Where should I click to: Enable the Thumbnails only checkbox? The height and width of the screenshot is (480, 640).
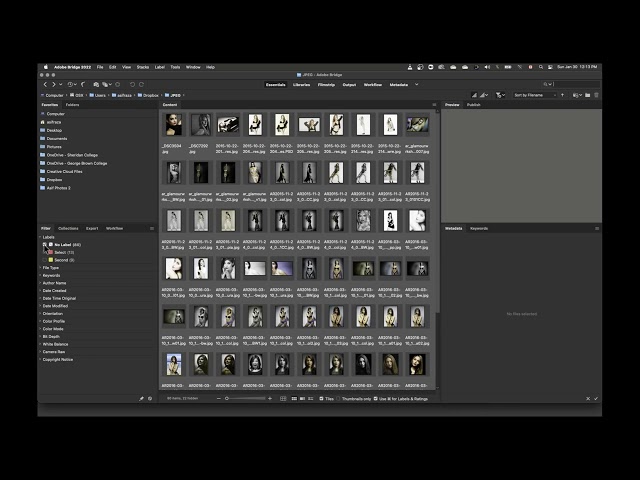(338, 398)
